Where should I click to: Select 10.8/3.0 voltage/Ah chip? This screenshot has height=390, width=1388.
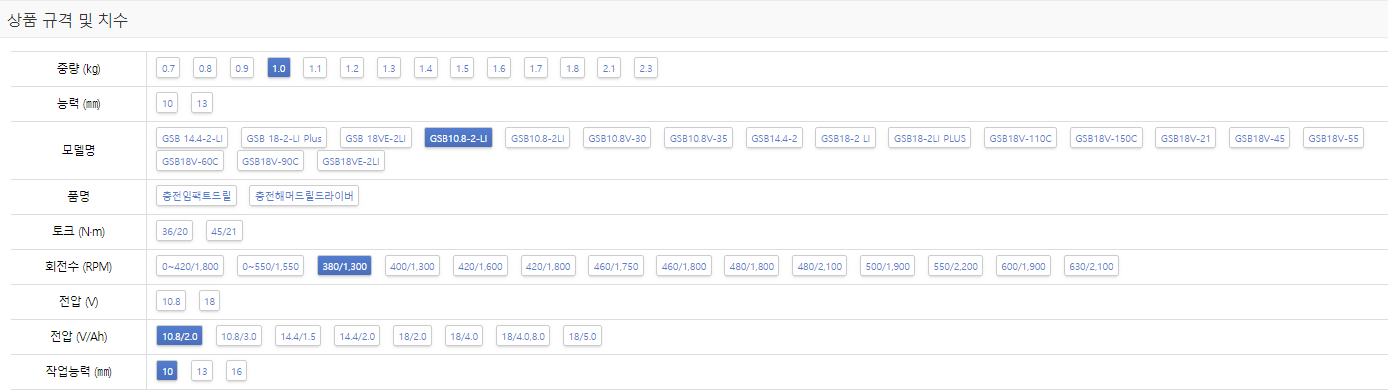point(239,336)
